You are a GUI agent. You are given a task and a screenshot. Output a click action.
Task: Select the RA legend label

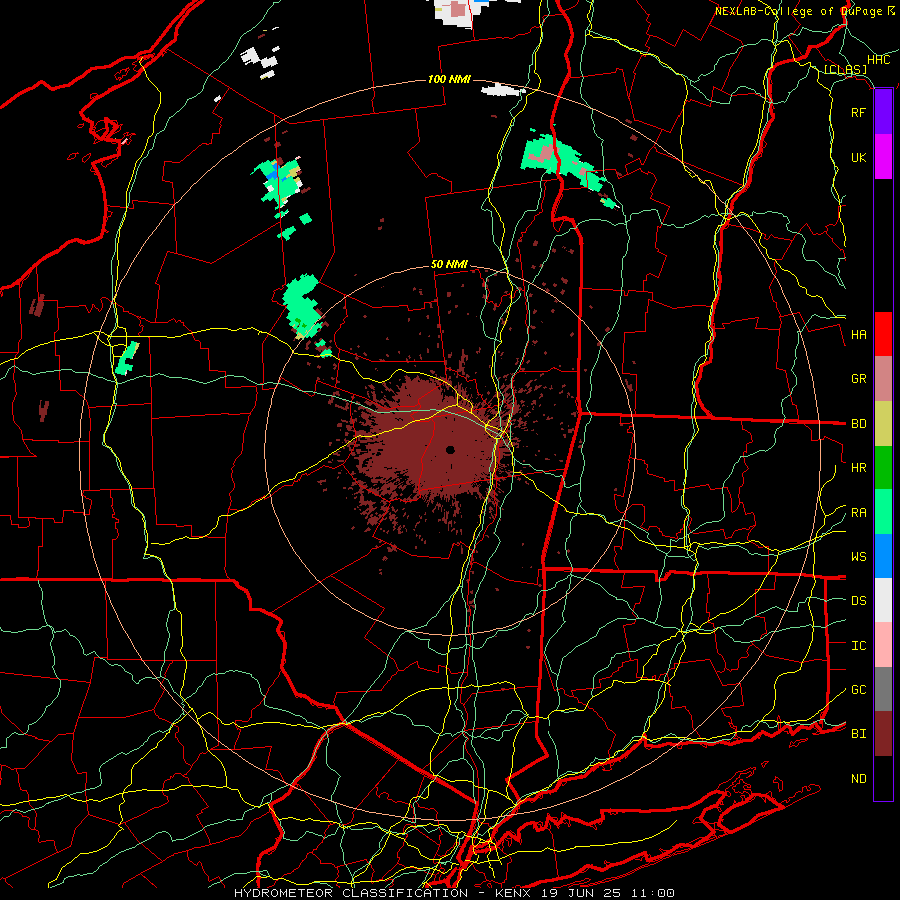858,513
